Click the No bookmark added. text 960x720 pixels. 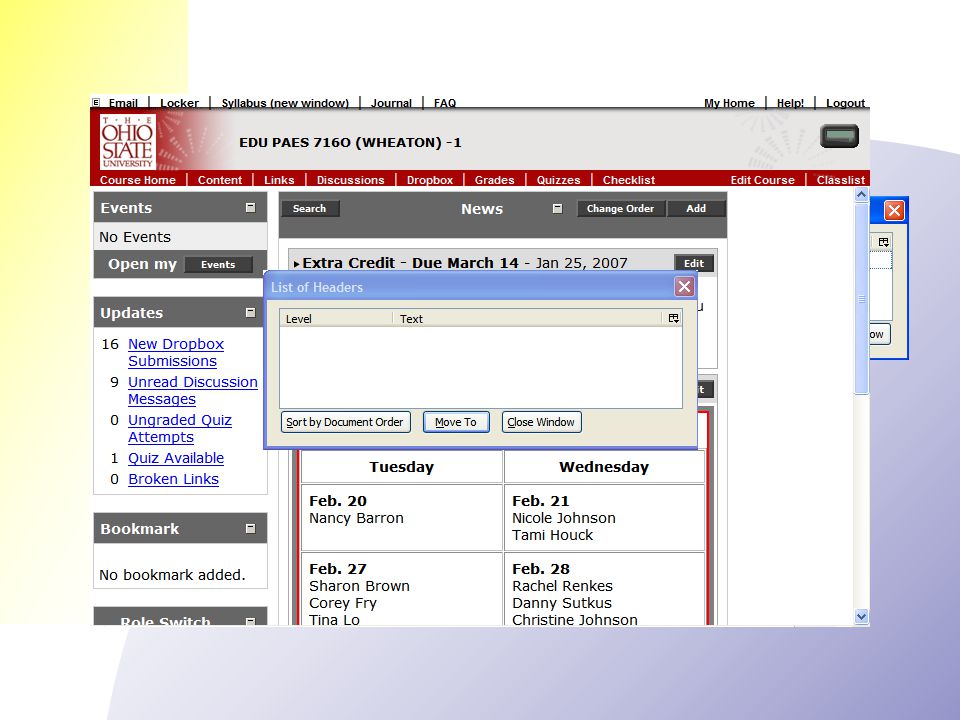point(172,575)
